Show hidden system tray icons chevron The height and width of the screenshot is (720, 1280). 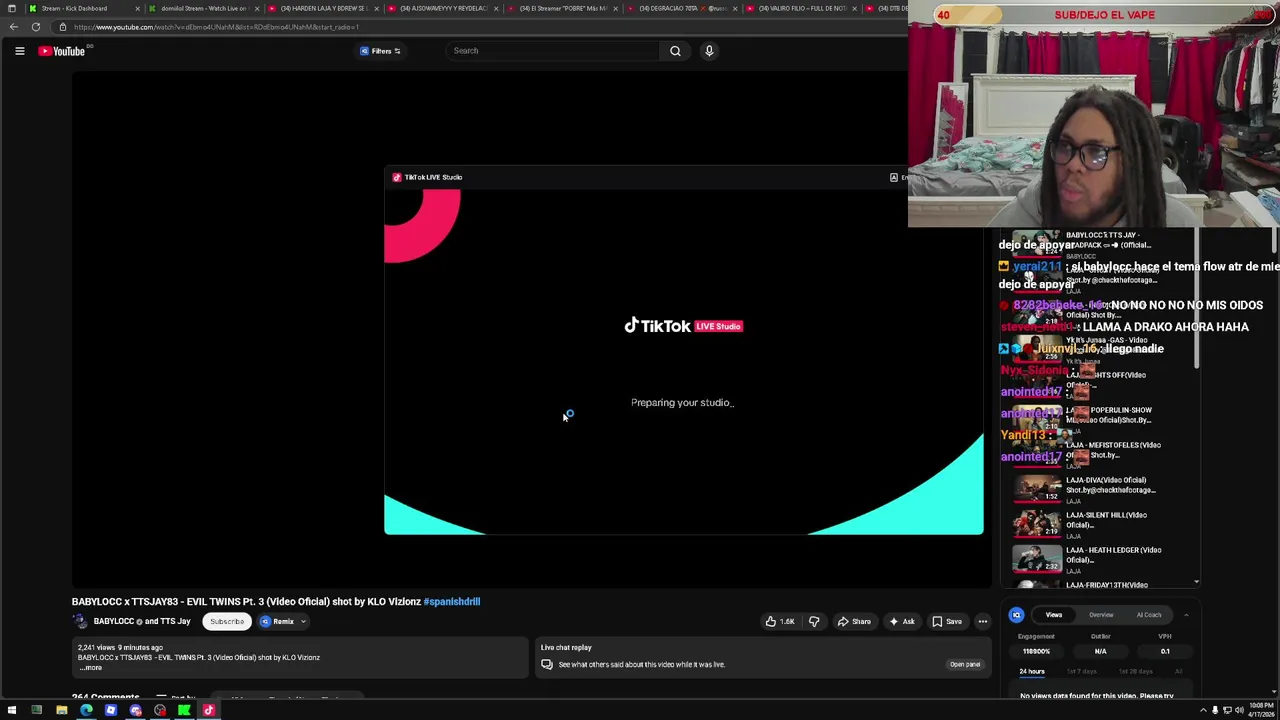pos(1203,711)
